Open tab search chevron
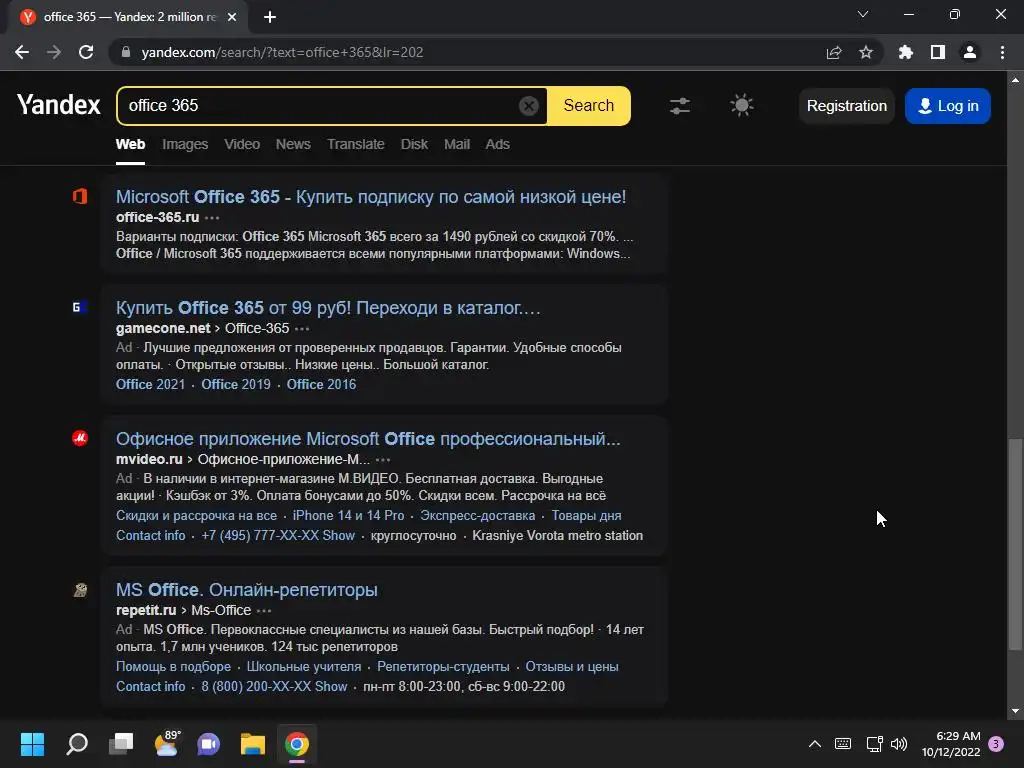This screenshot has width=1024, height=768. point(863,14)
